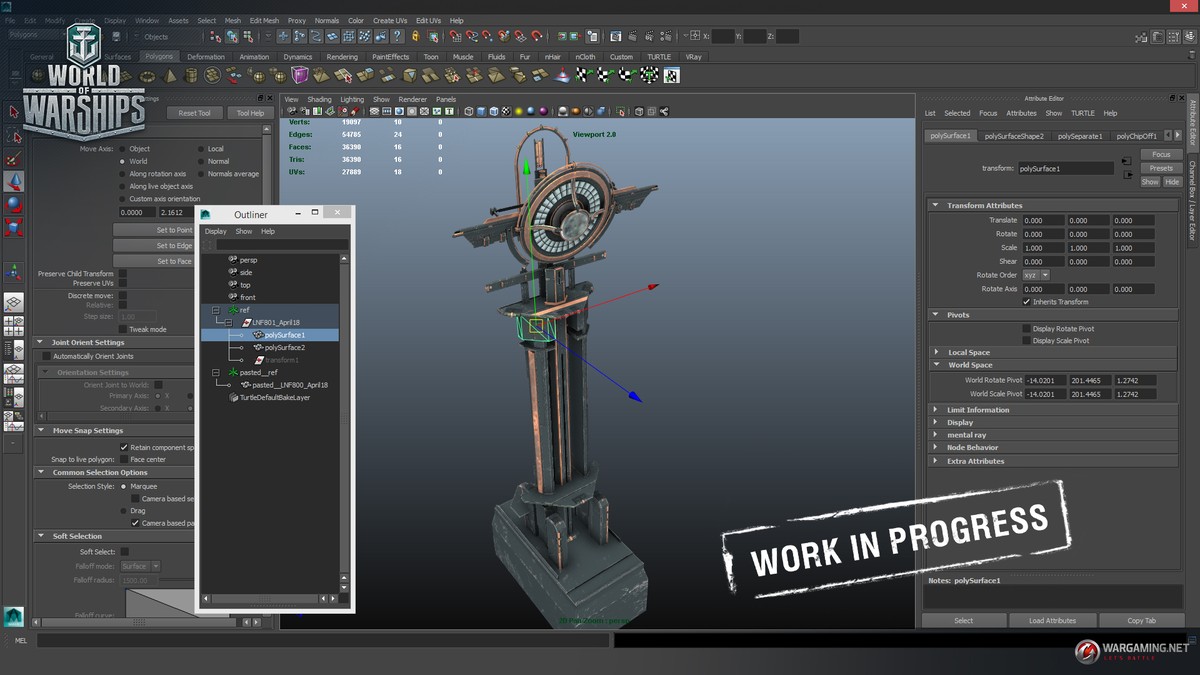Click the Copy Tab button

point(1141,620)
